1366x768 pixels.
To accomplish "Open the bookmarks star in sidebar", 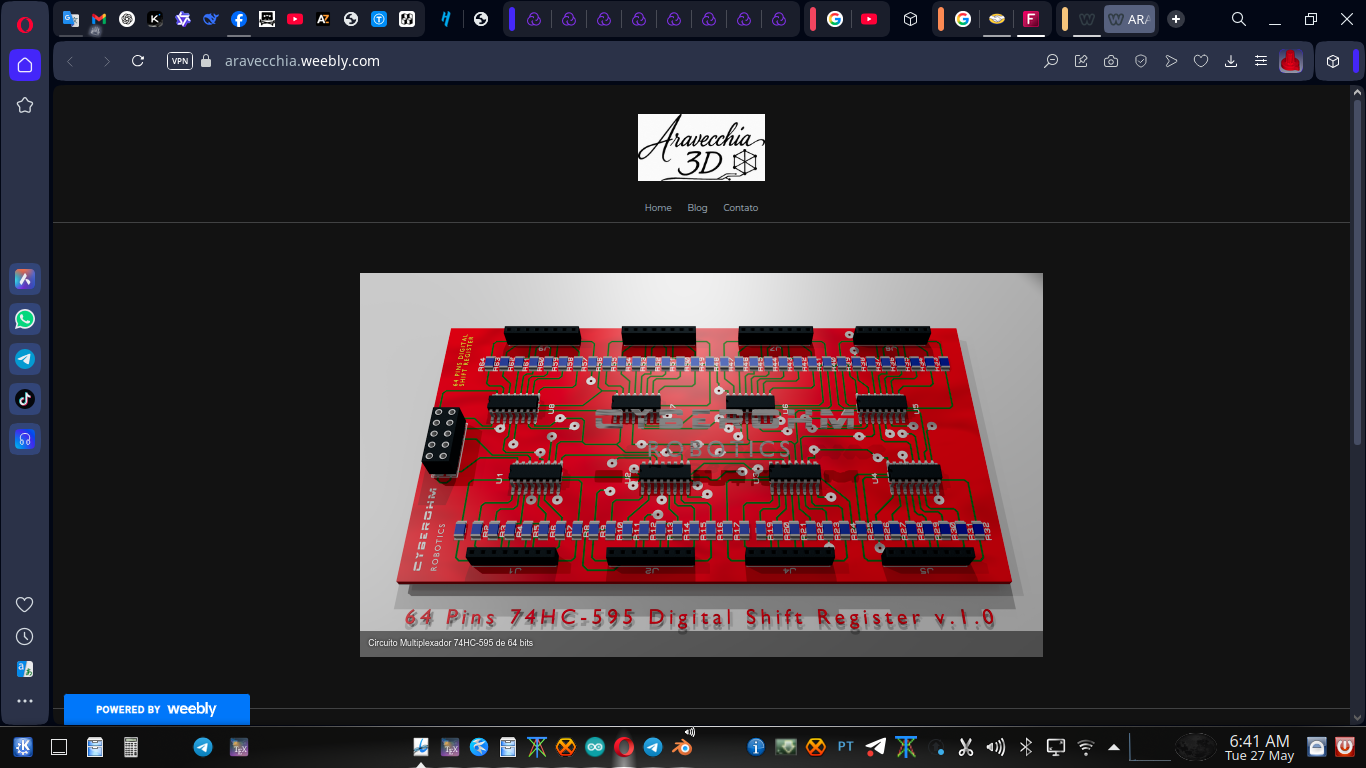I will [25, 105].
